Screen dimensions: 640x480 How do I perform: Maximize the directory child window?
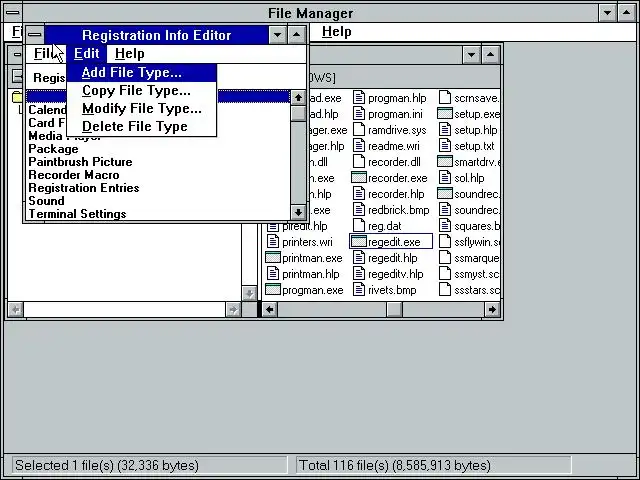491,54
